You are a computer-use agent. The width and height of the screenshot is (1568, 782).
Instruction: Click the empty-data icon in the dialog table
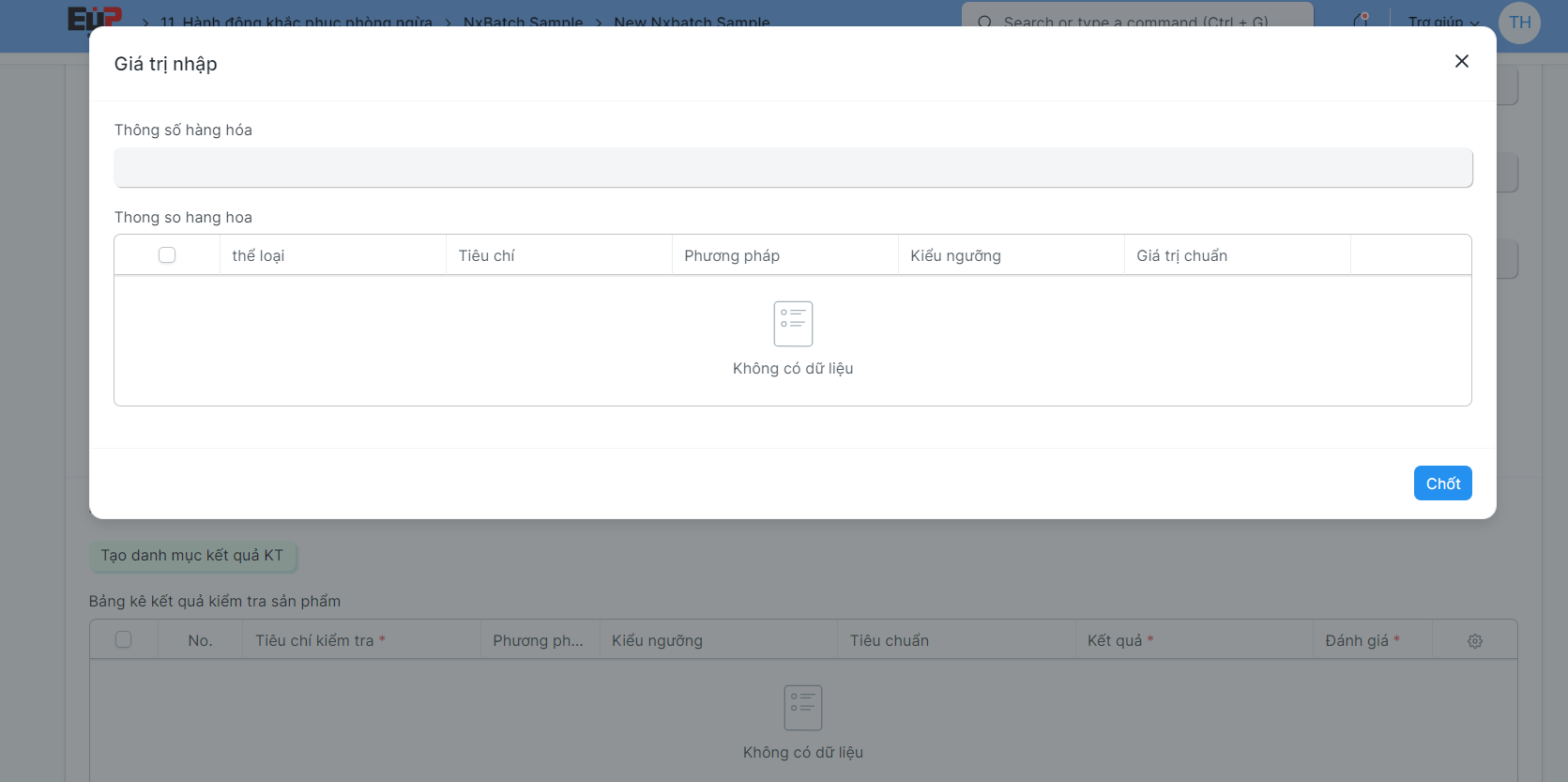[x=793, y=324]
